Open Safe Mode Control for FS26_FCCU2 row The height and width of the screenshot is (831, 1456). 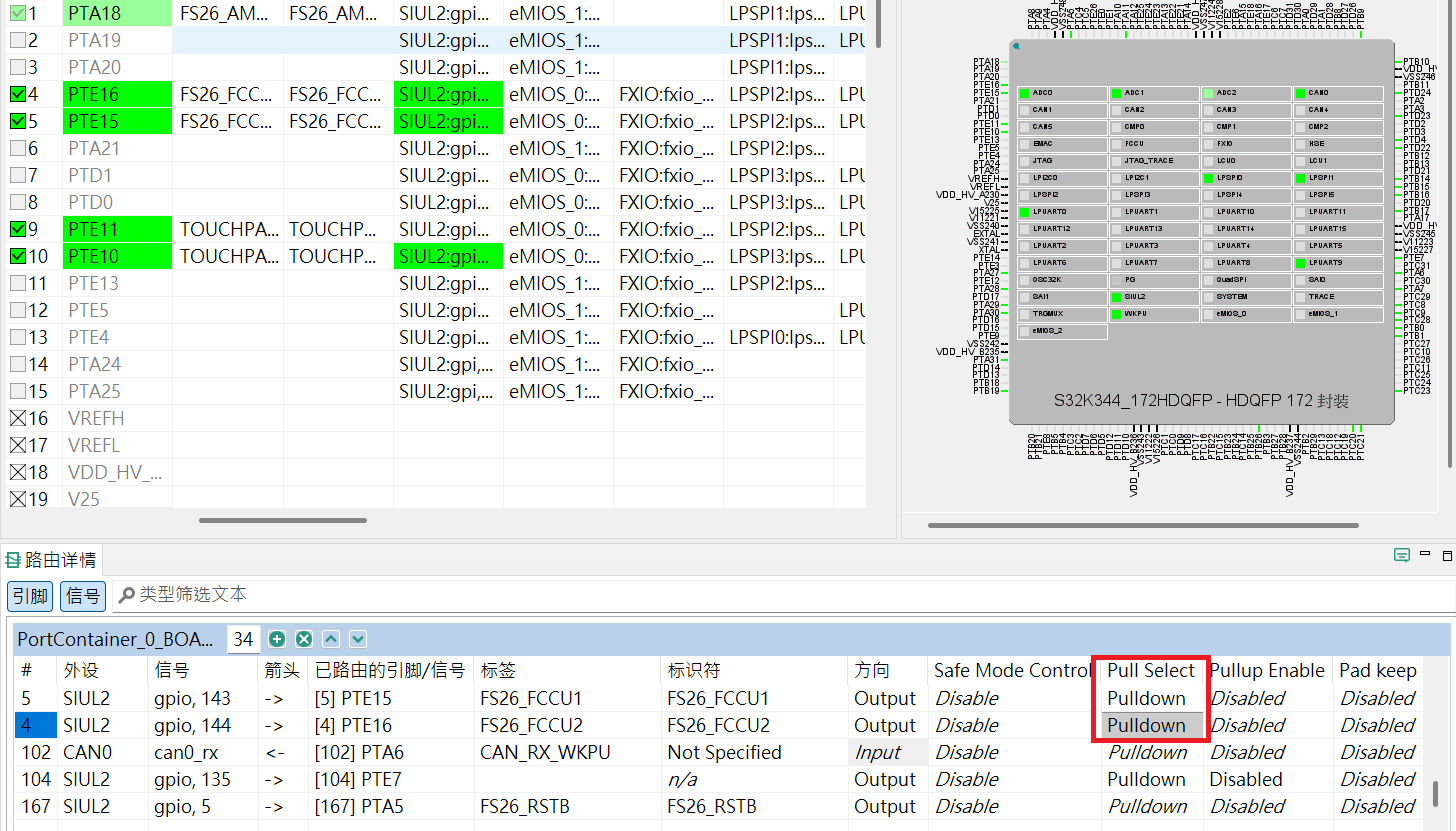(1014, 725)
